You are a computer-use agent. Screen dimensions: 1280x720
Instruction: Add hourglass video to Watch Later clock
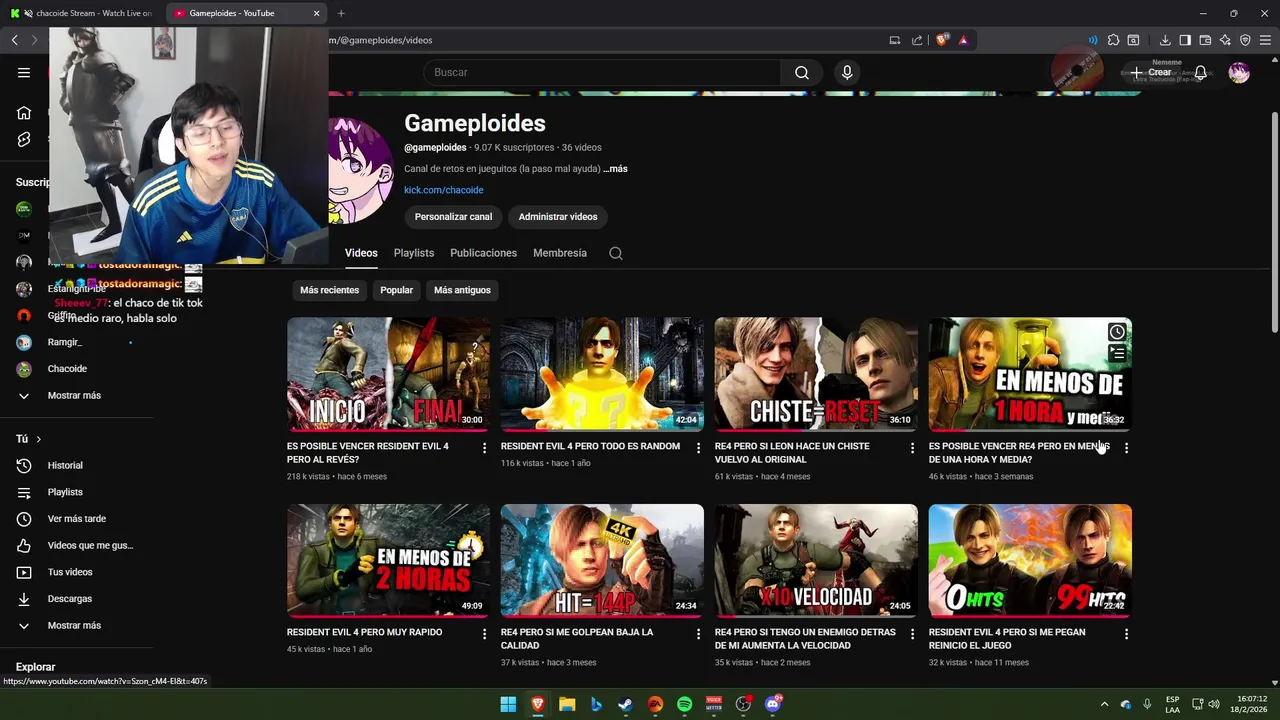pos(1117,332)
